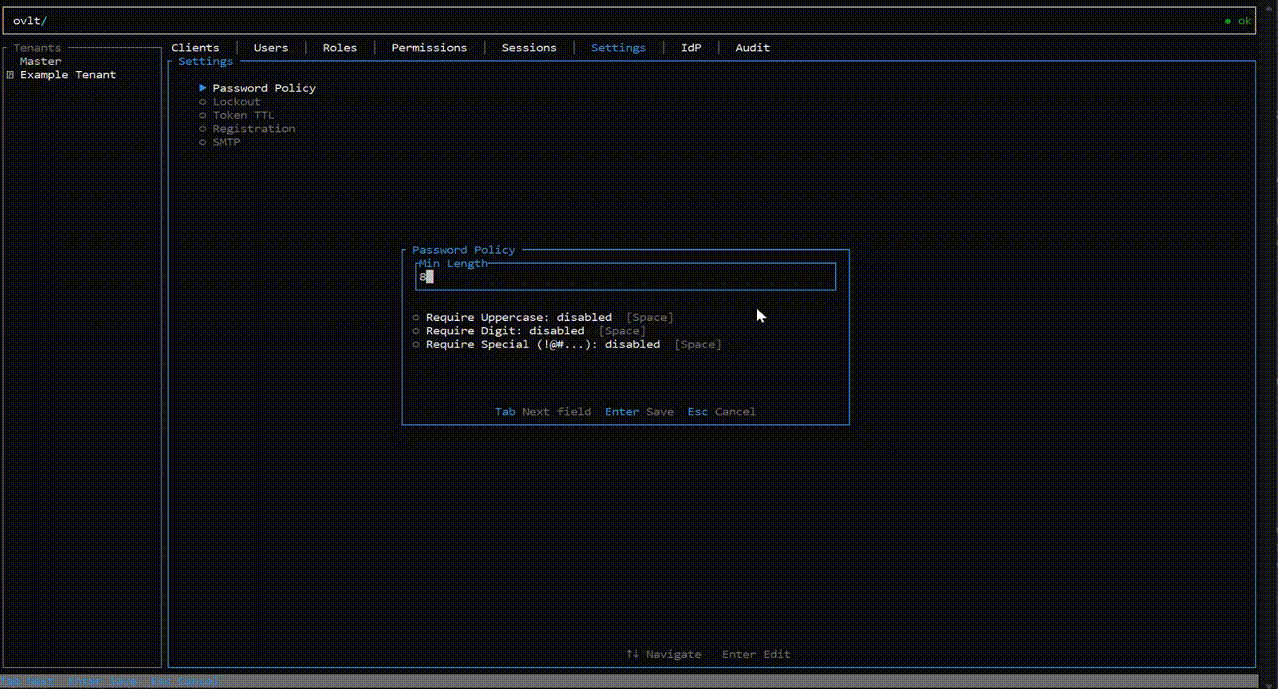This screenshot has width=1278, height=689.
Task: Select the Example Tenant entry
Action: [68, 74]
